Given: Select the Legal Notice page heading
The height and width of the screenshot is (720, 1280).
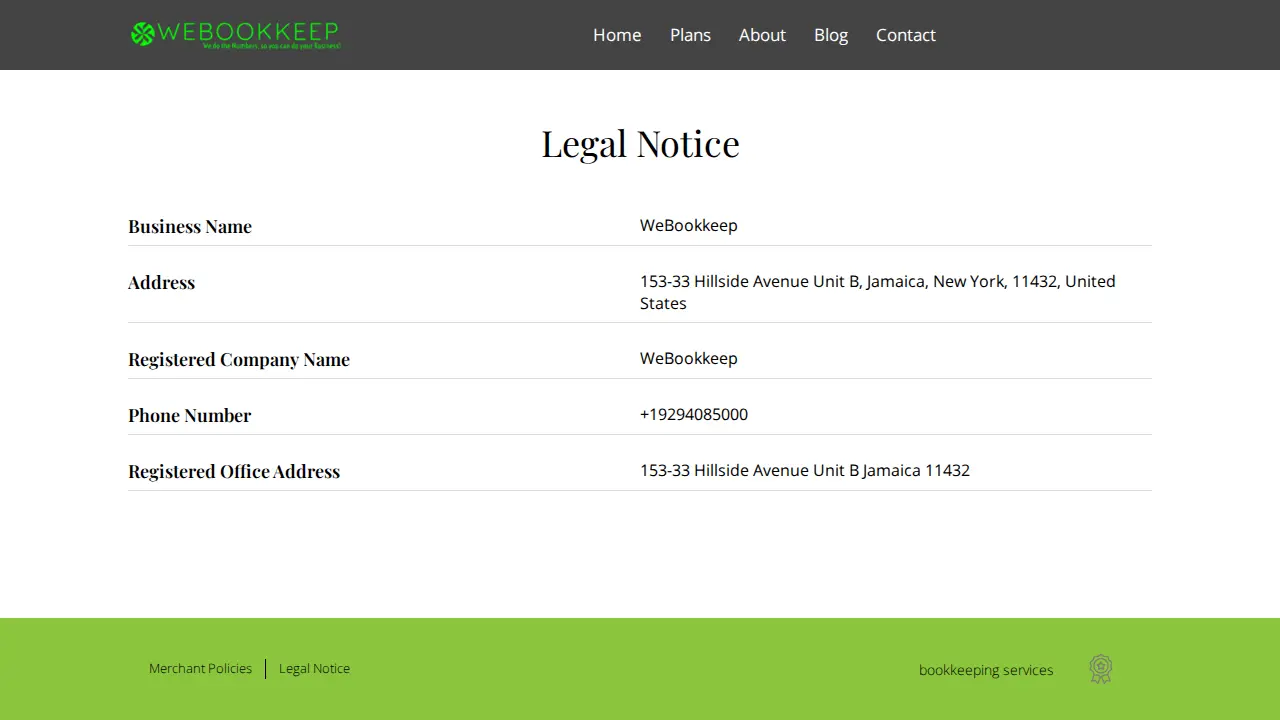Looking at the screenshot, I should 640,144.
